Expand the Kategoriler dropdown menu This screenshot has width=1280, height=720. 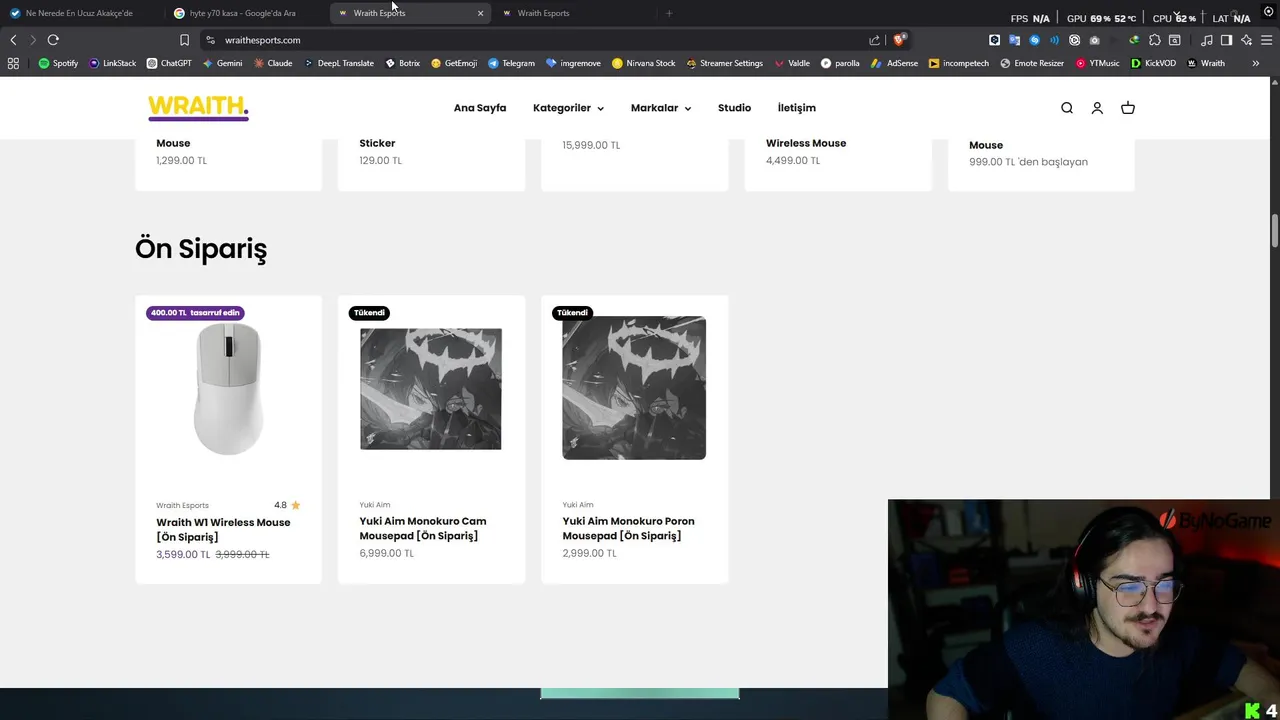[568, 108]
